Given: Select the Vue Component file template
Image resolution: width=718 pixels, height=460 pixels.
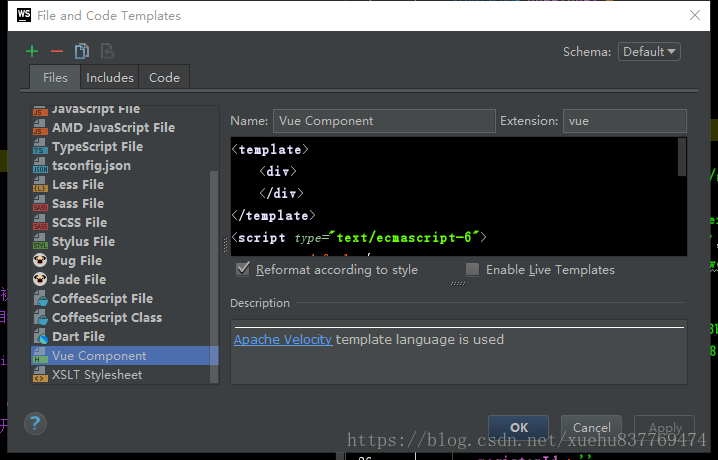Looking at the screenshot, I should pos(99,356).
